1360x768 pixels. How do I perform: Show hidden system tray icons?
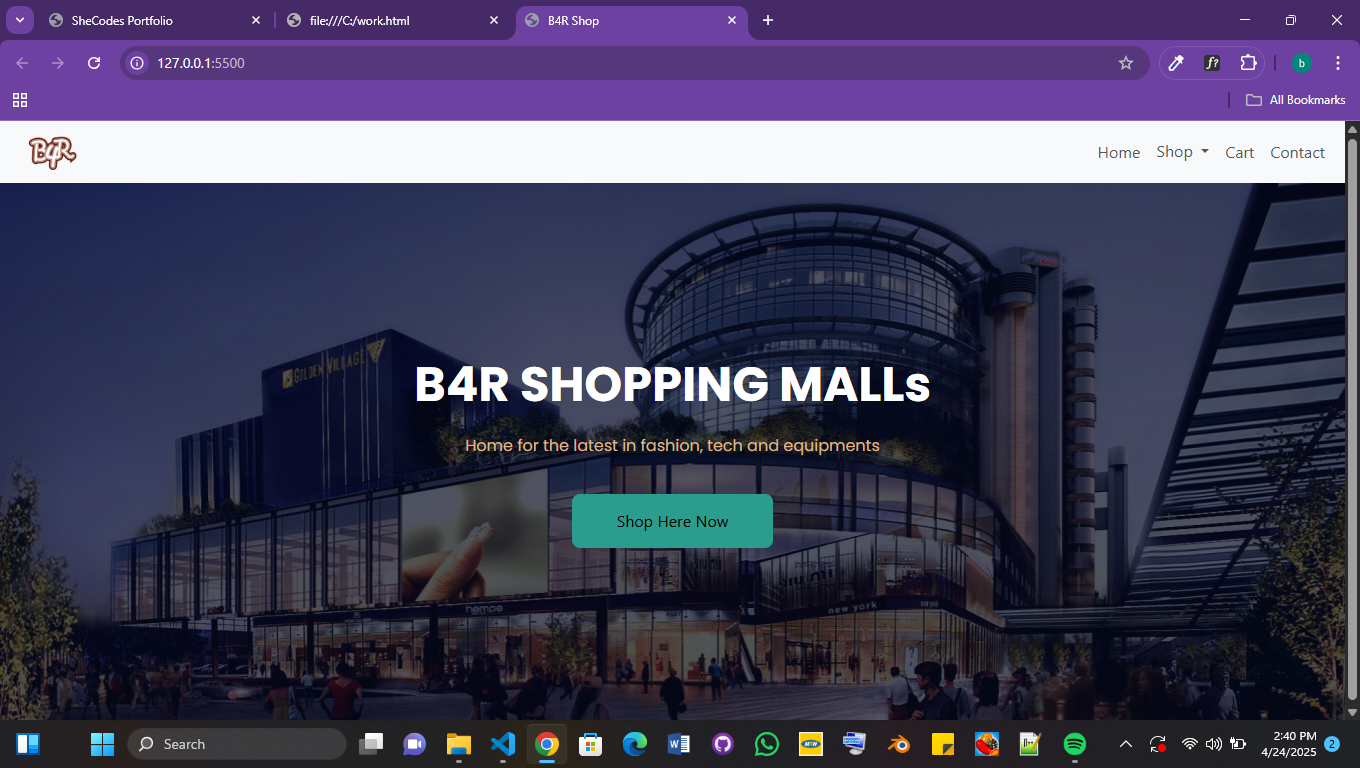point(1125,744)
